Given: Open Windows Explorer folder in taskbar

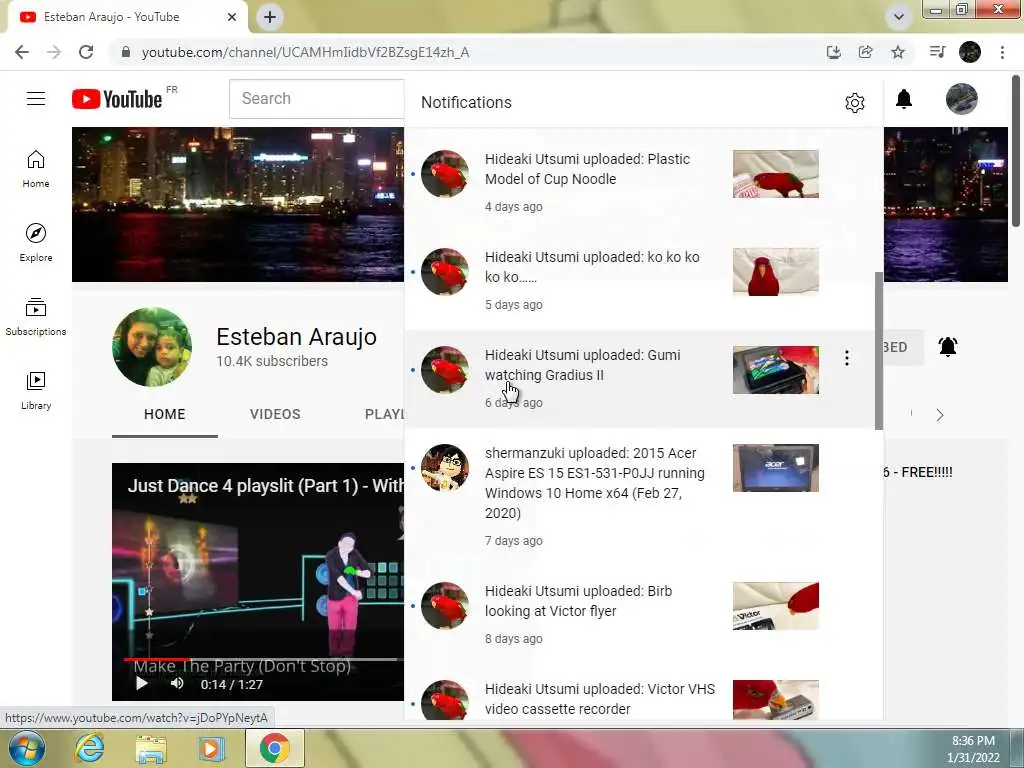Looking at the screenshot, I should click(x=151, y=749).
